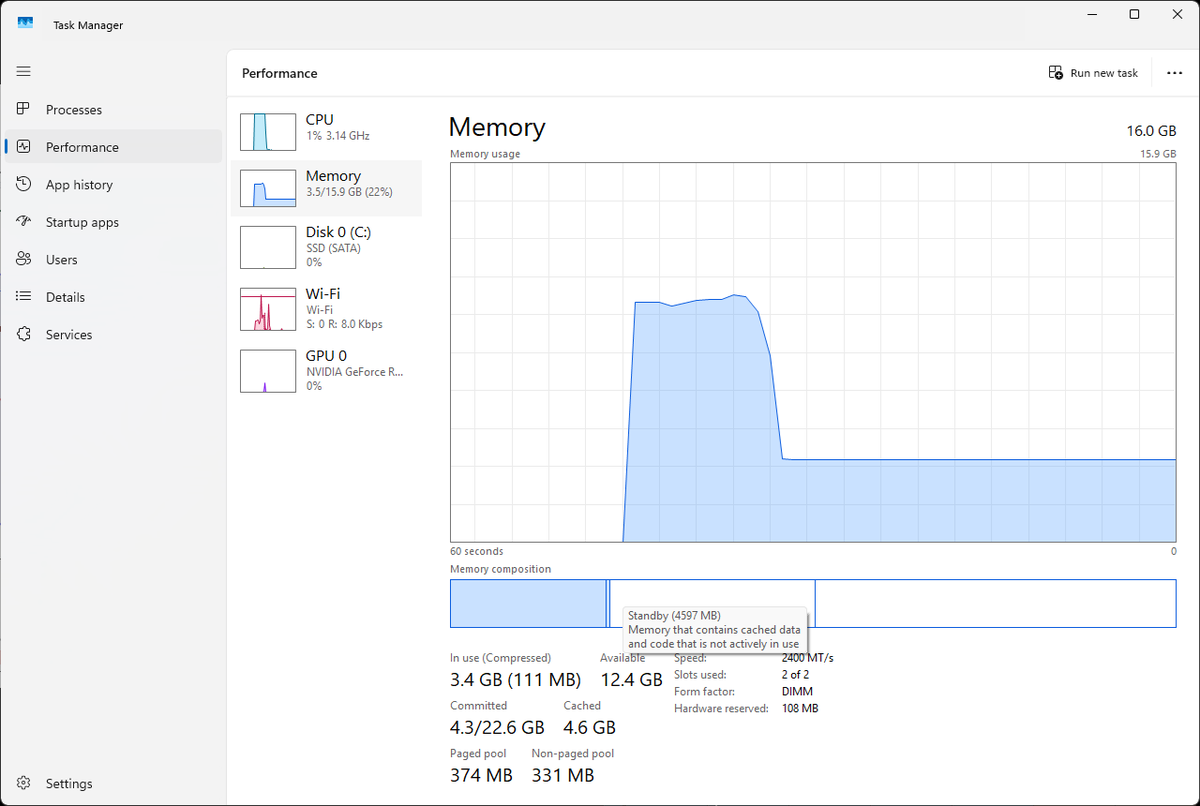Click the Speed value 2400 MT/s
1200x806 pixels.
807,658
